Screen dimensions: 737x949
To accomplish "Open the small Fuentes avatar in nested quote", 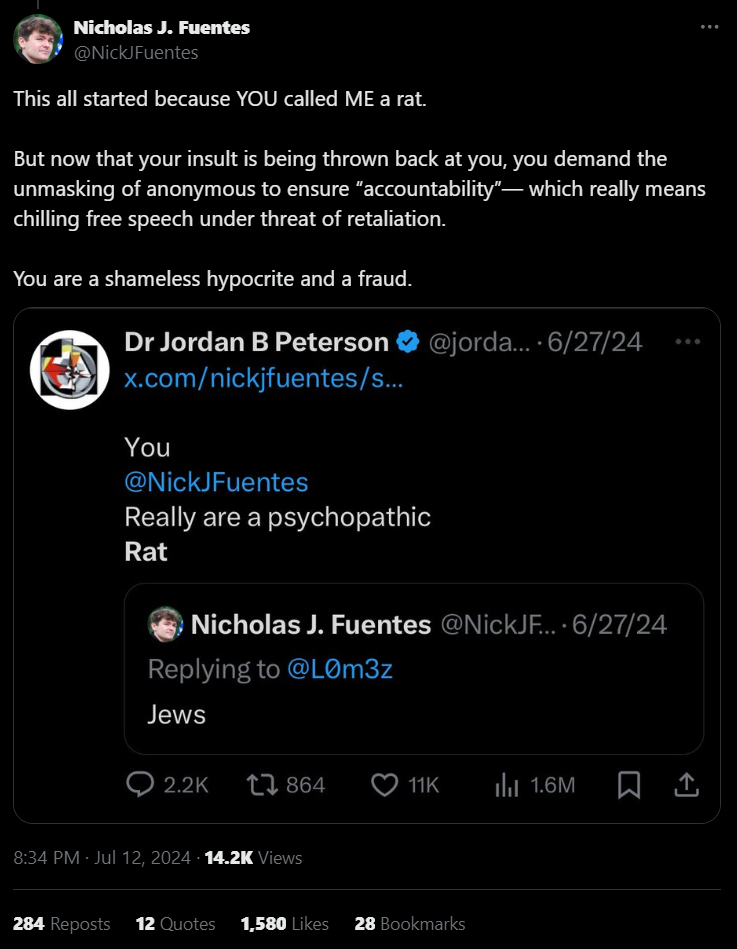I will tap(165, 624).
